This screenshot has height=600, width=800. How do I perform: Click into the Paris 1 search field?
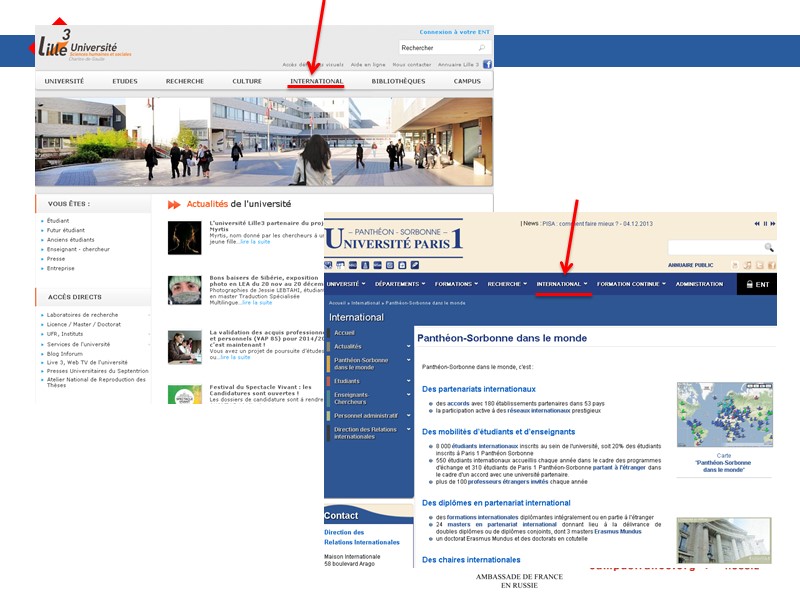tap(715, 247)
